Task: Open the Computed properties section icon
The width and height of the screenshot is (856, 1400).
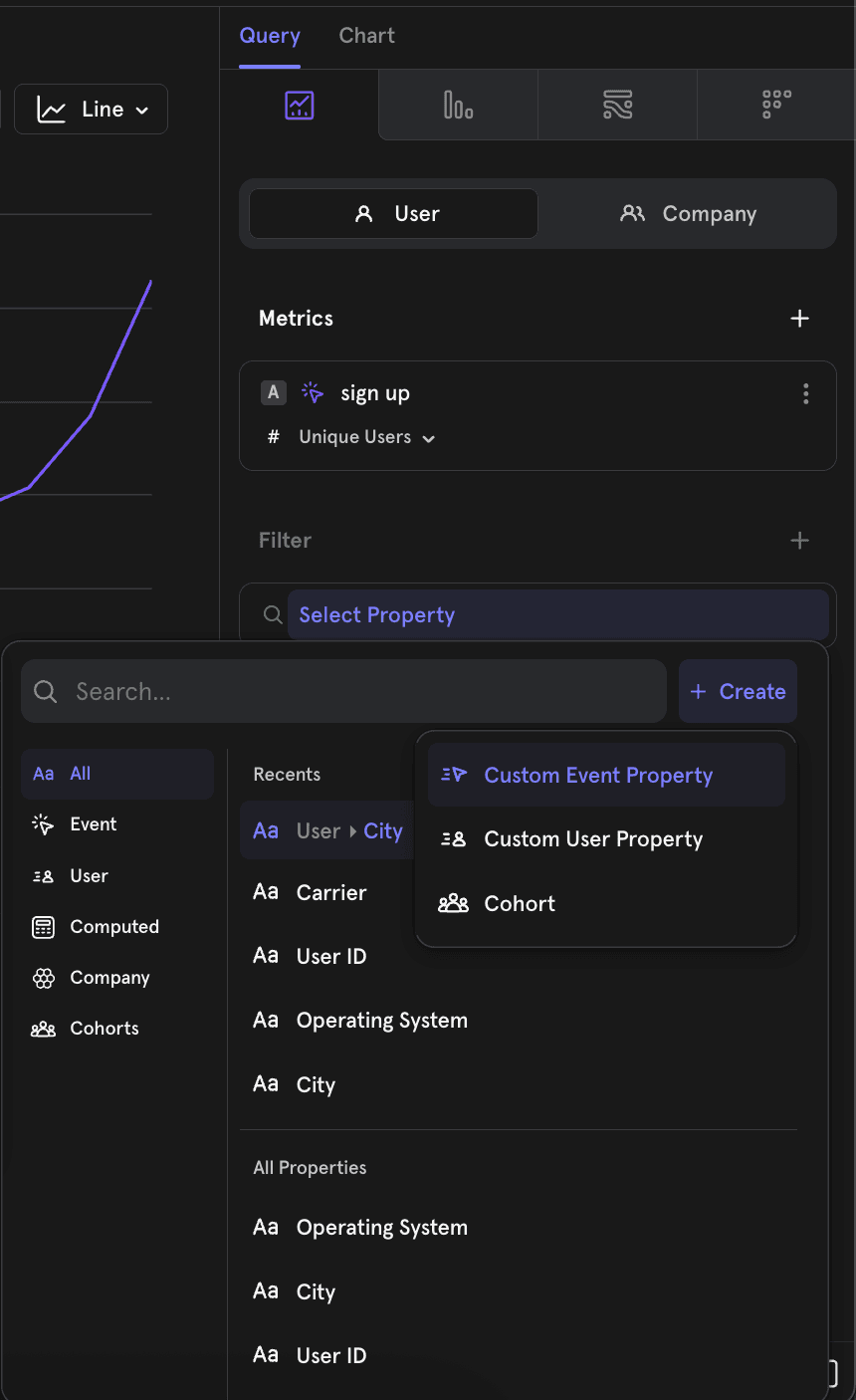Action: pos(43,926)
